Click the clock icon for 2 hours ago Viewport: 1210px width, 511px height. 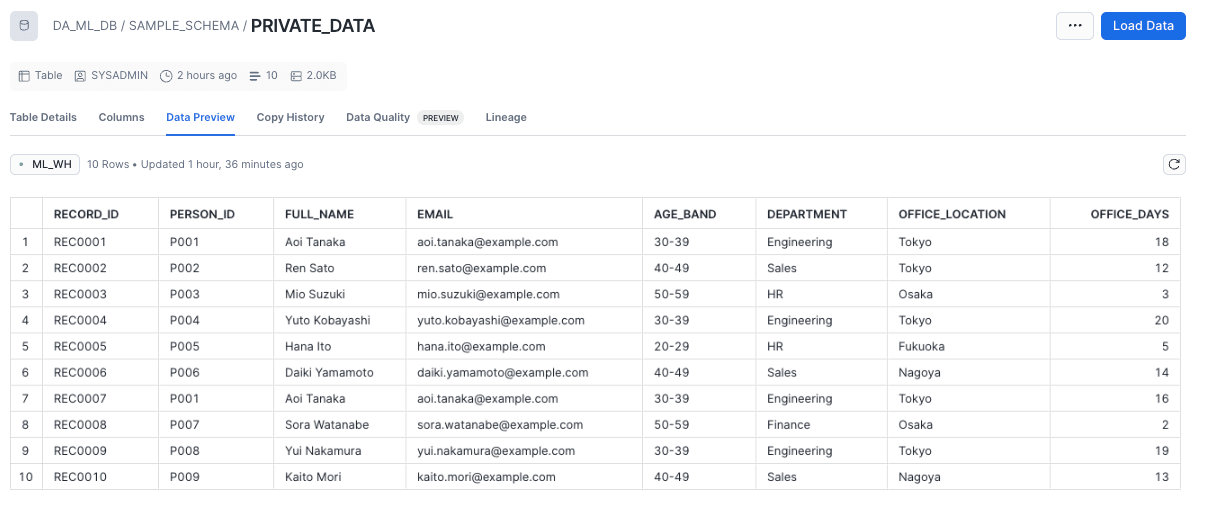point(166,75)
